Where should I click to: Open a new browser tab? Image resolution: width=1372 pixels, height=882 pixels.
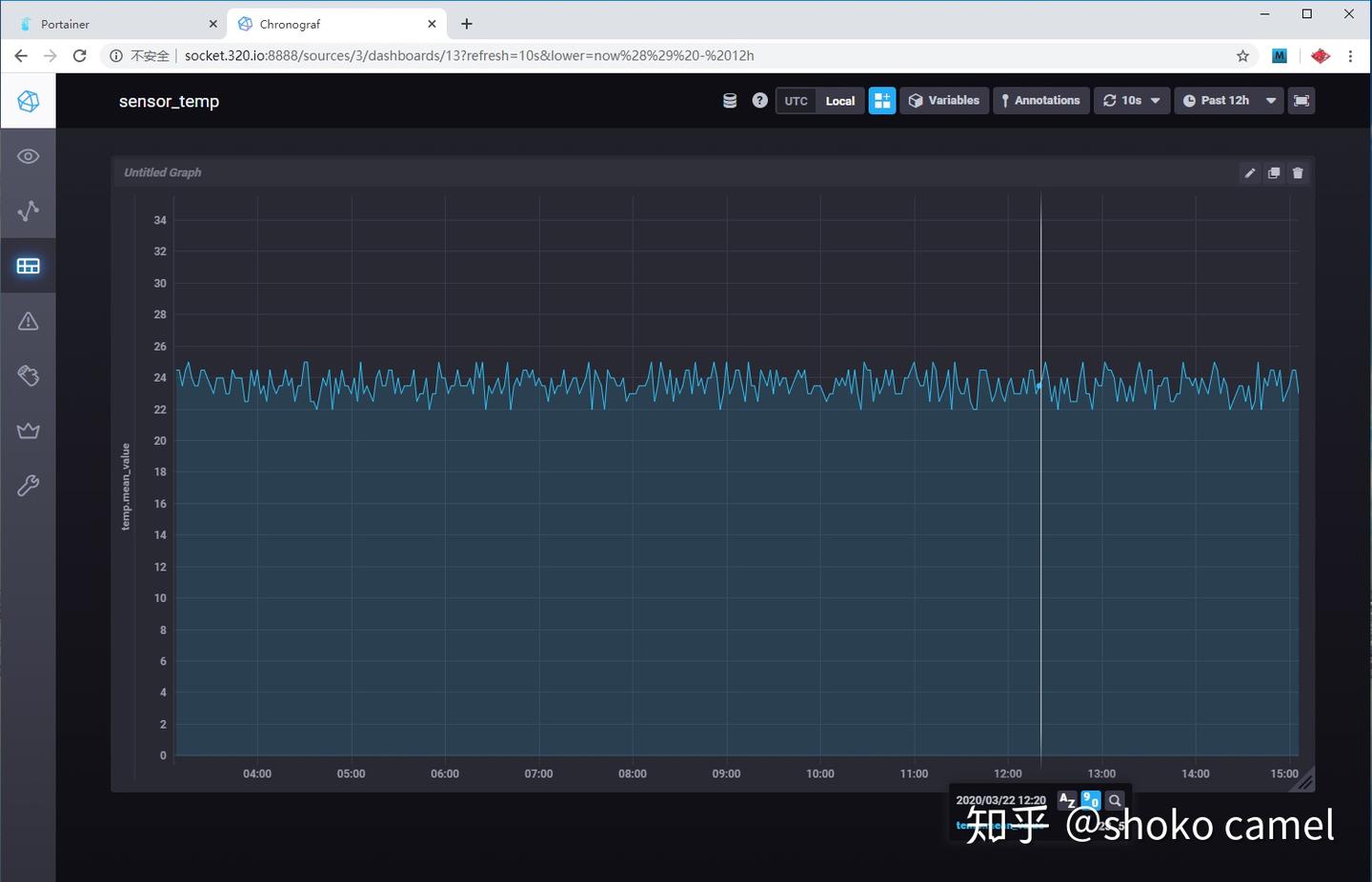(x=467, y=24)
